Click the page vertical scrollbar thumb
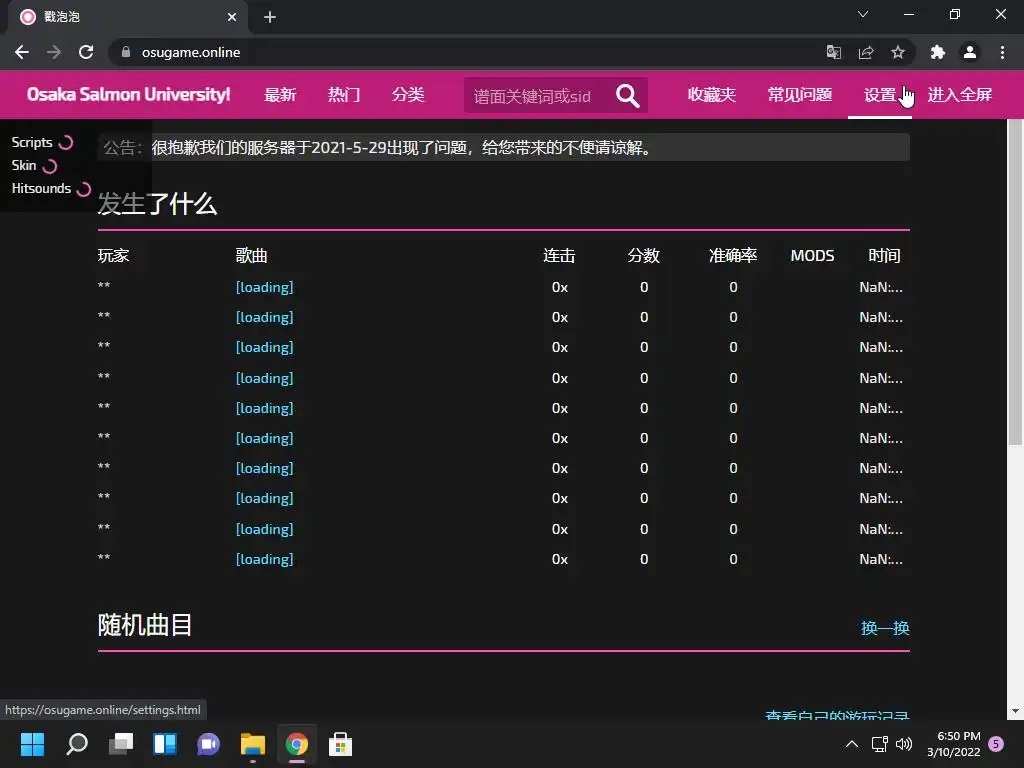The height and width of the screenshot is (768, 1024). click(1015, 282)
